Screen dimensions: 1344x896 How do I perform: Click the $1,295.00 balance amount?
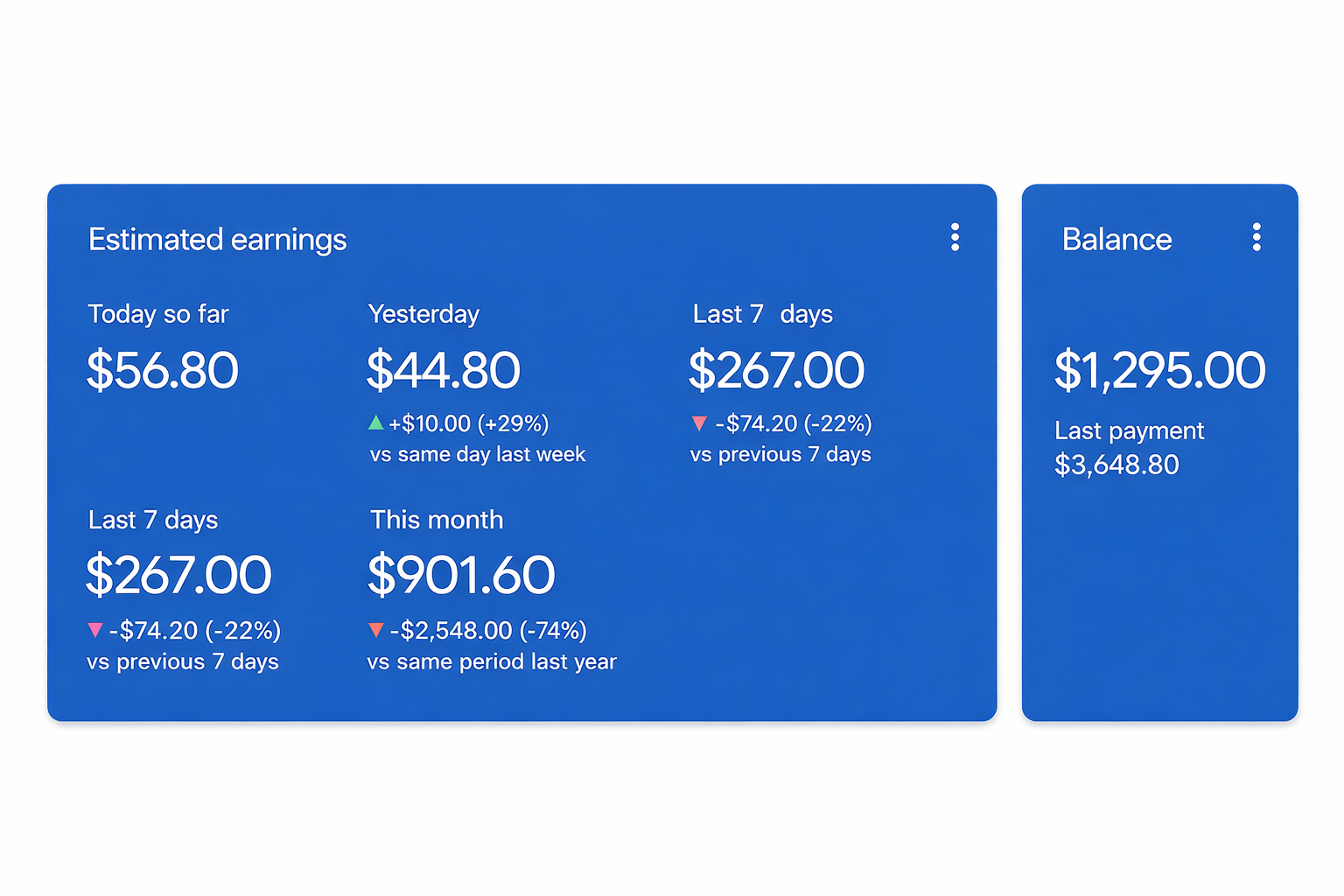click(x=1159, y=370)
